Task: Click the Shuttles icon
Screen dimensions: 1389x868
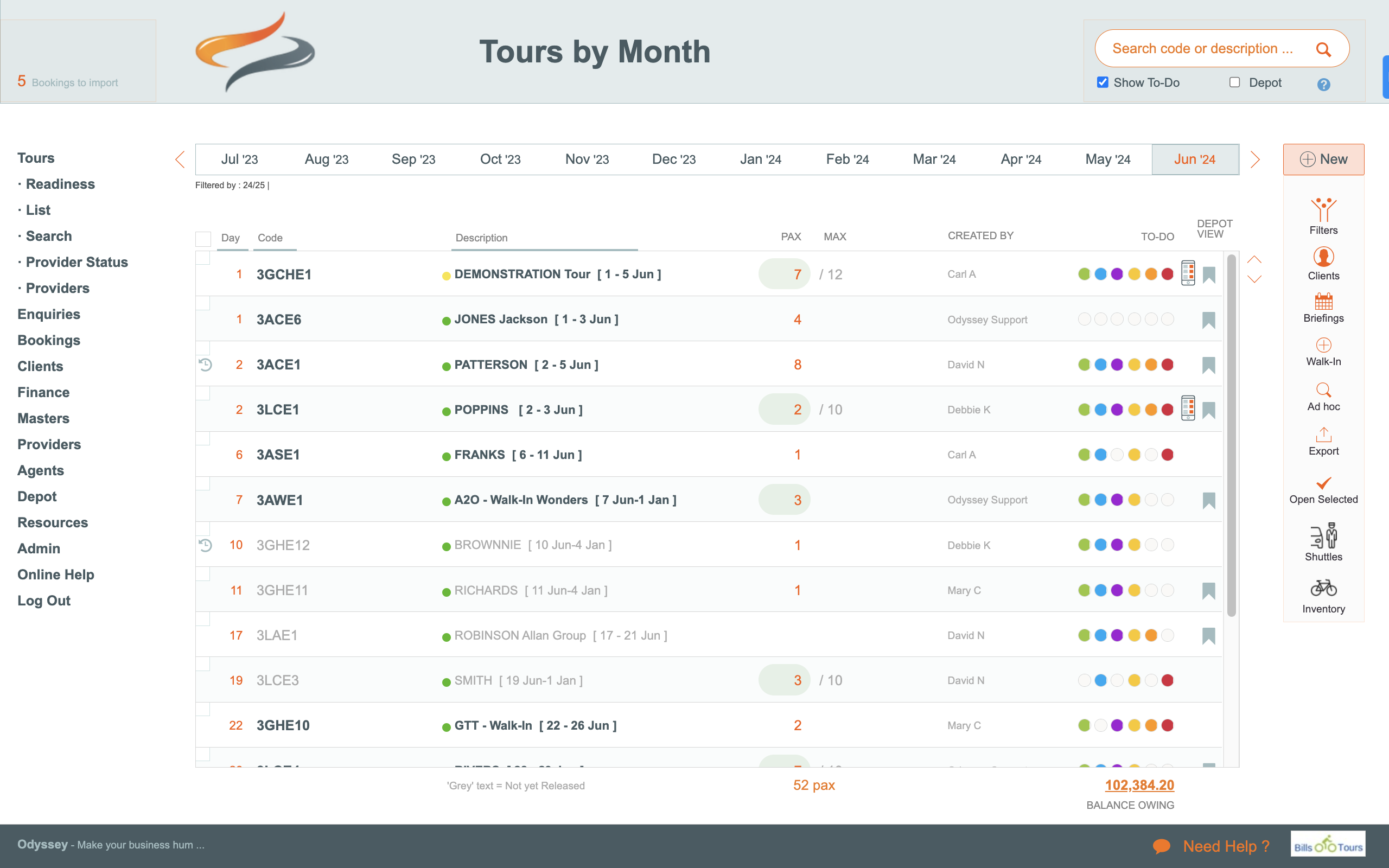Action: [x=1323, y=536]
